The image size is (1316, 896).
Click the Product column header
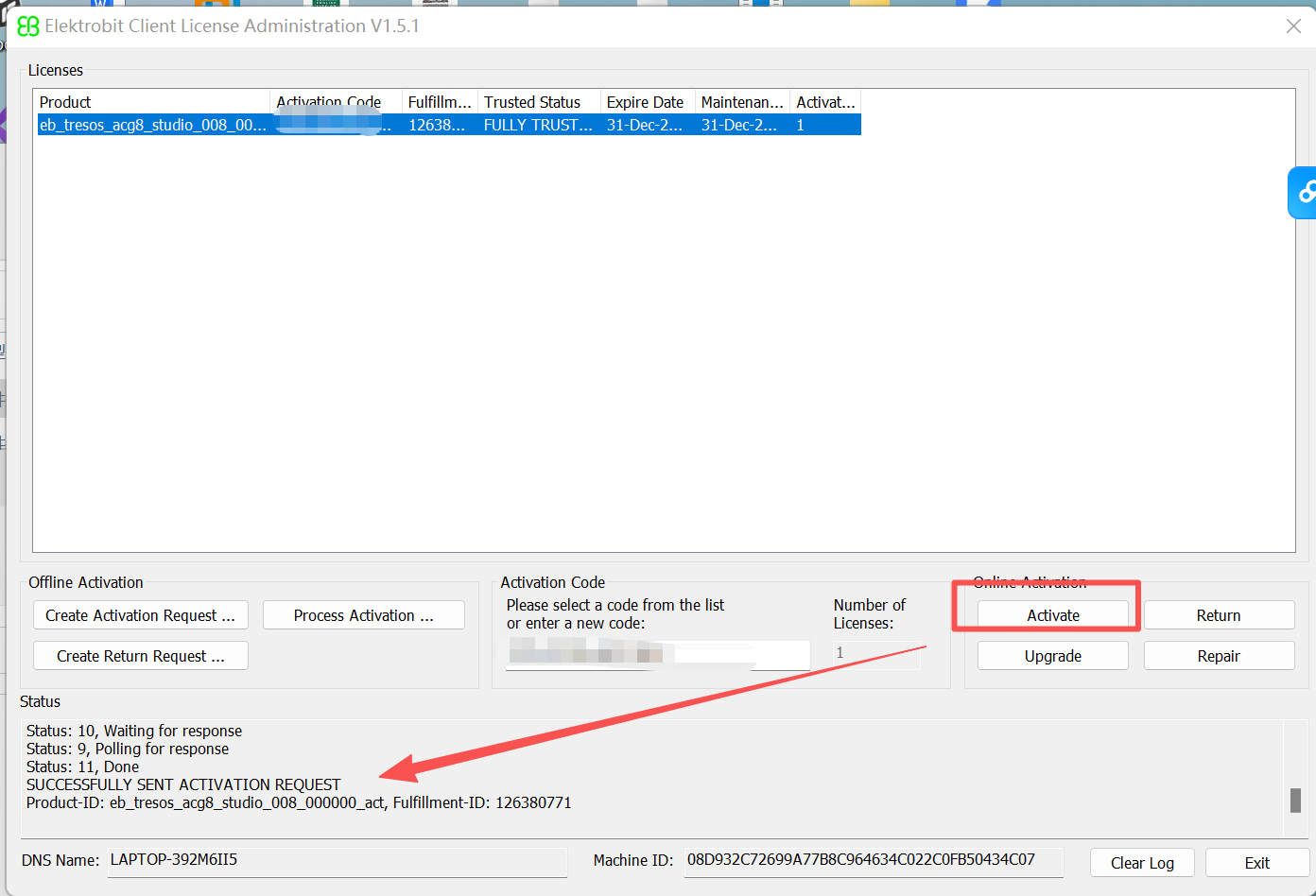click(x=152, y=102)
